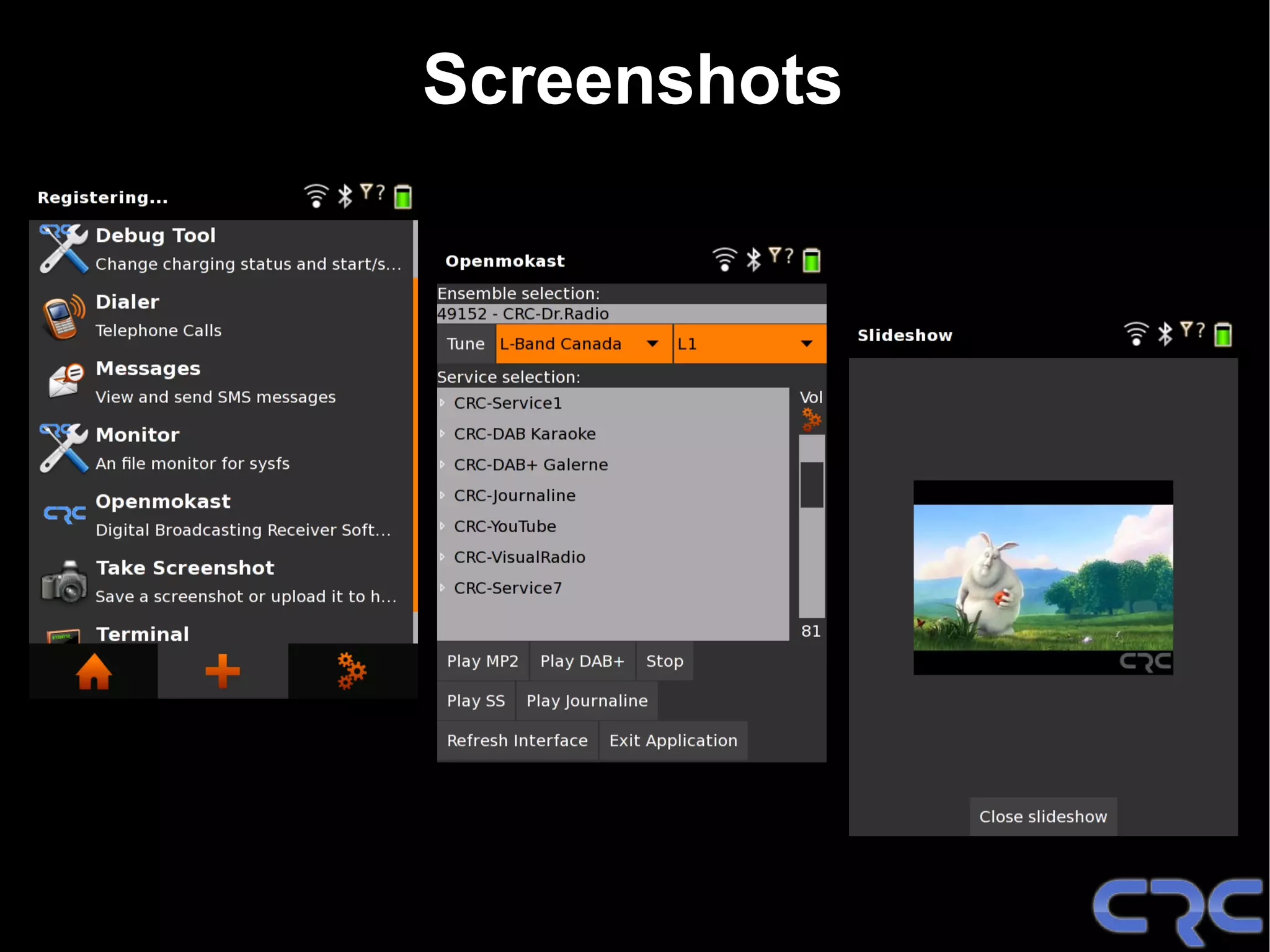
Task: Open the Debug Tool wrench icon
Action: coord(63,249)
